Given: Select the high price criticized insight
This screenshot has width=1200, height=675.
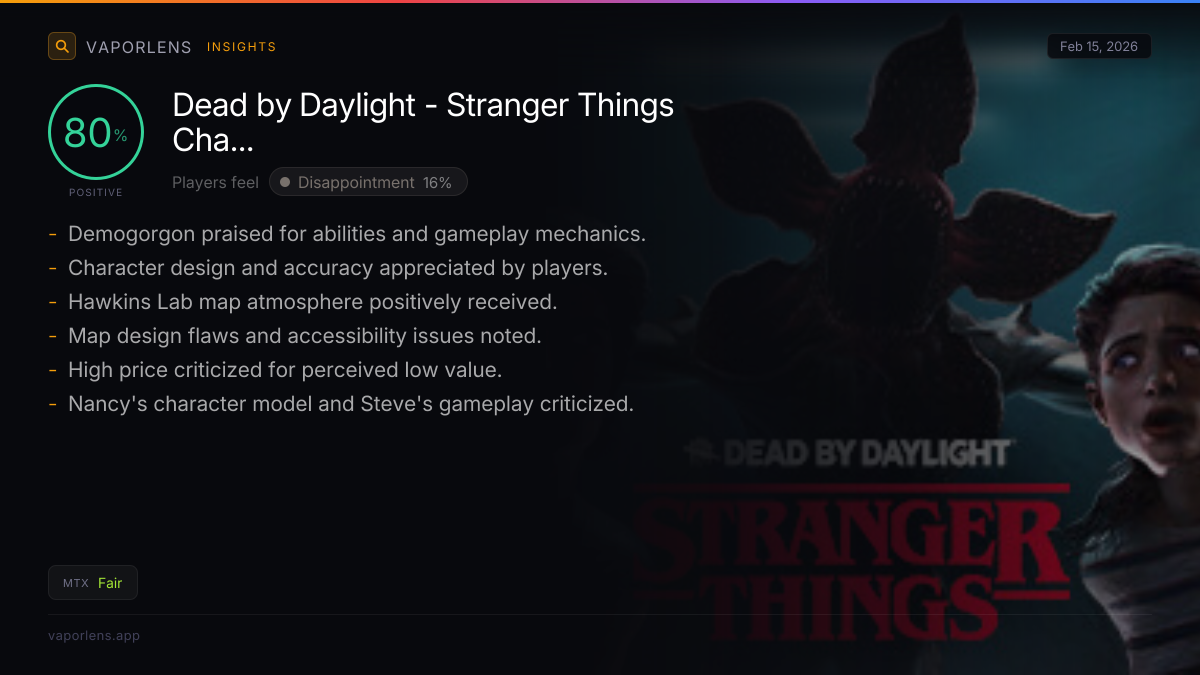Looking at the screenshot, I should click(284, 370).
